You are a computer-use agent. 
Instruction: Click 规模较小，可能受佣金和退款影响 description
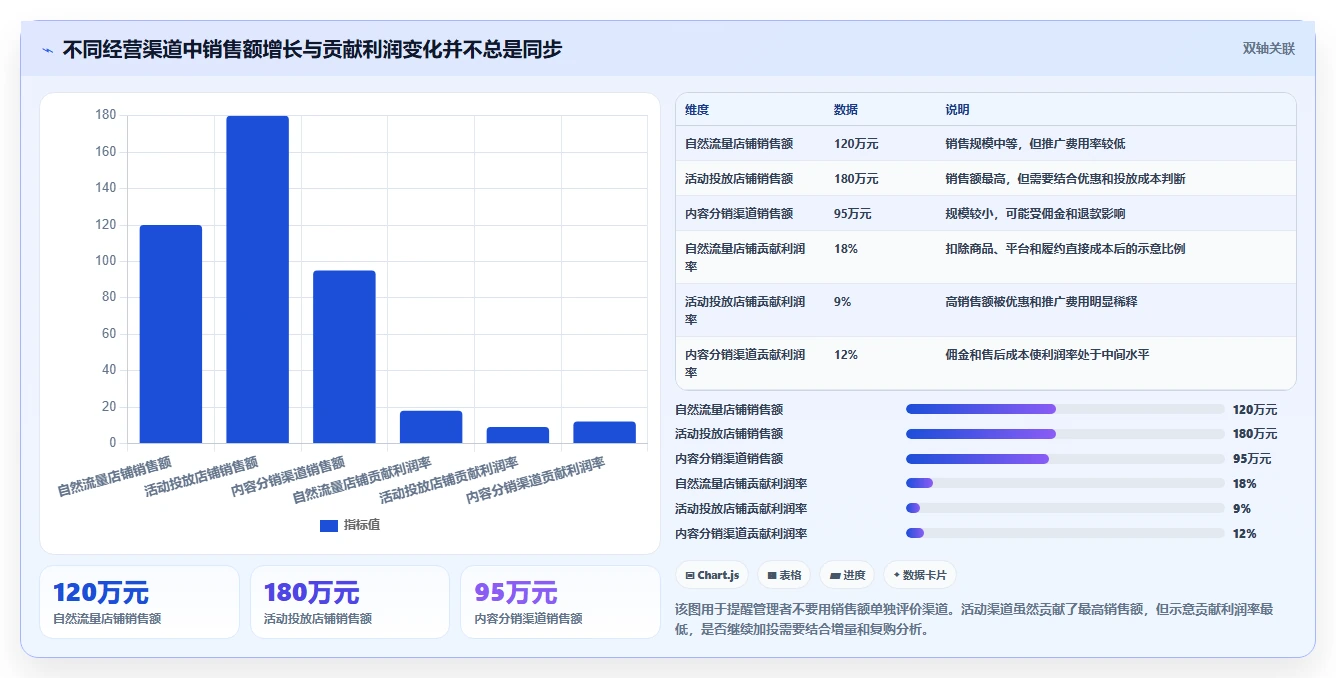point(1035,214)
